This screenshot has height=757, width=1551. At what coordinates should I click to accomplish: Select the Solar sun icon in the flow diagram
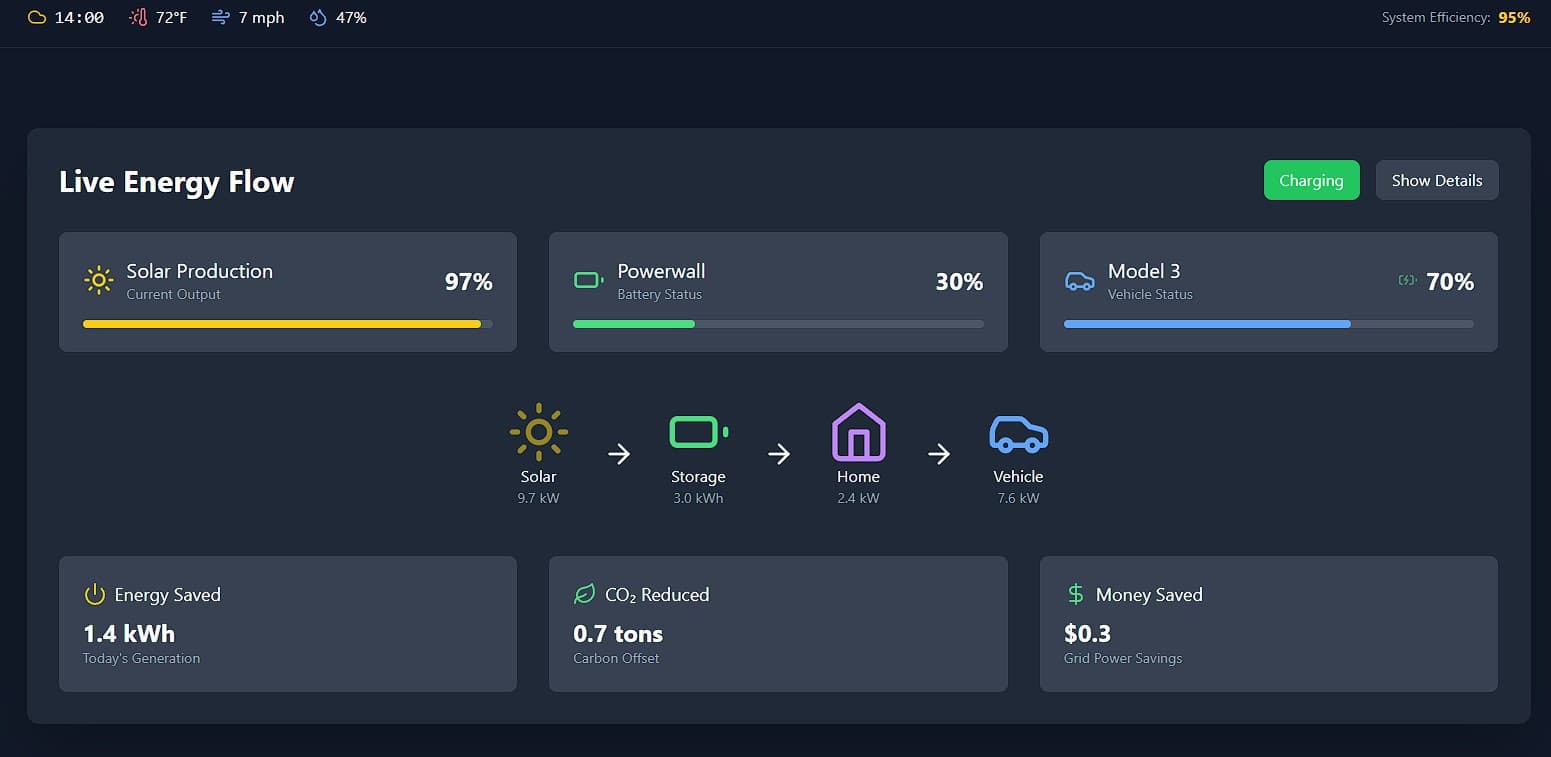[x=538, y=432]
